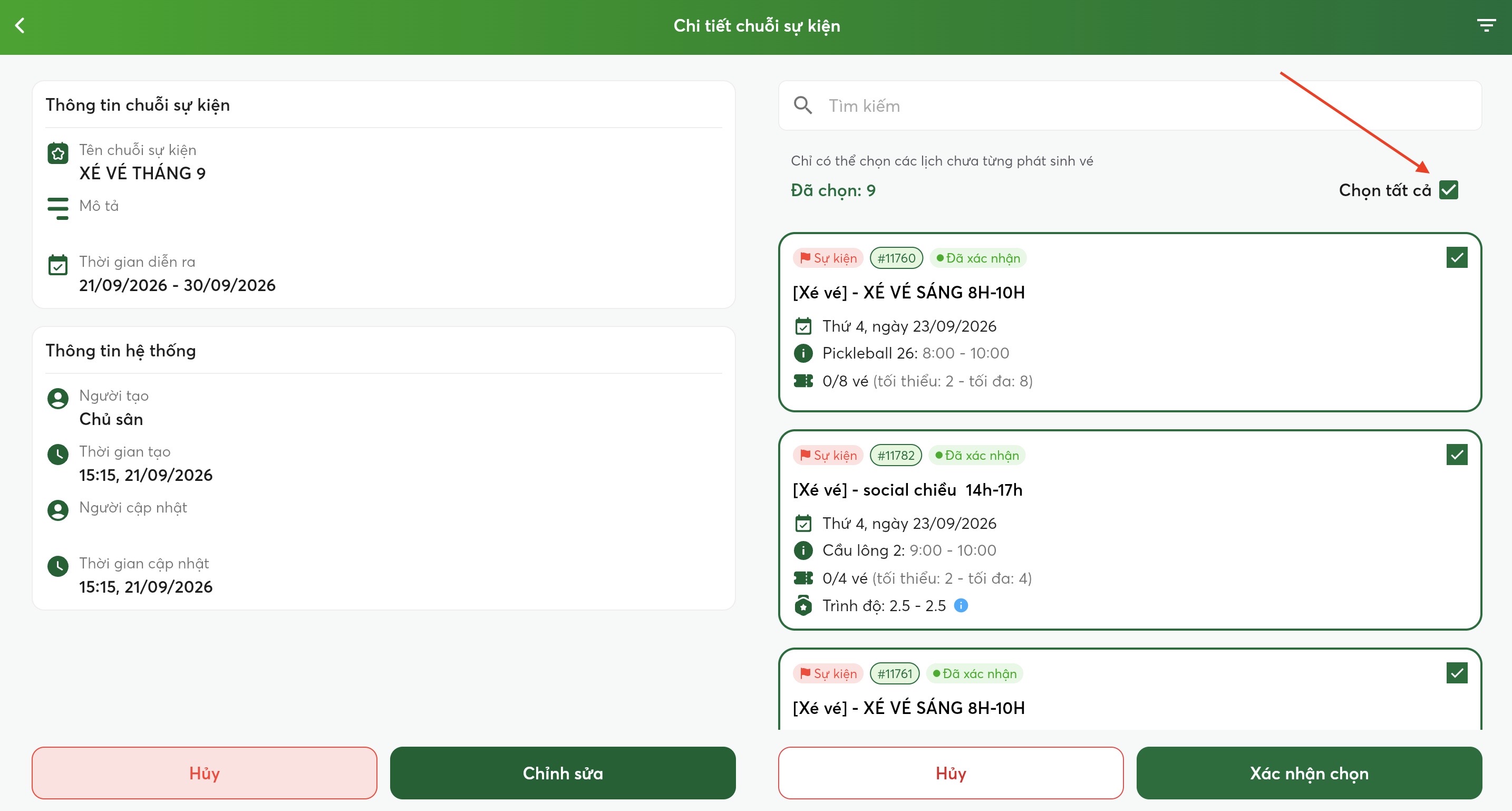The width and height of the screenshot is (1512, 811).
Task: Click "Pickleball 26: 8:00 - 10:00" text
Action: 916,353
